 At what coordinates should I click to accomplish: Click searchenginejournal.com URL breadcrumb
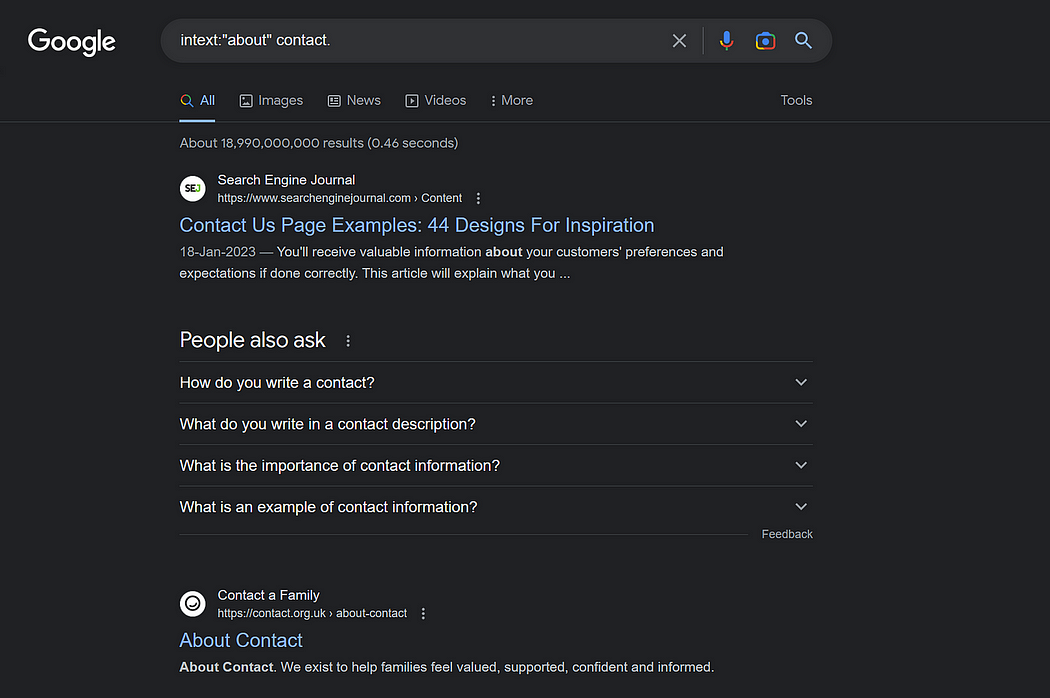340,198
